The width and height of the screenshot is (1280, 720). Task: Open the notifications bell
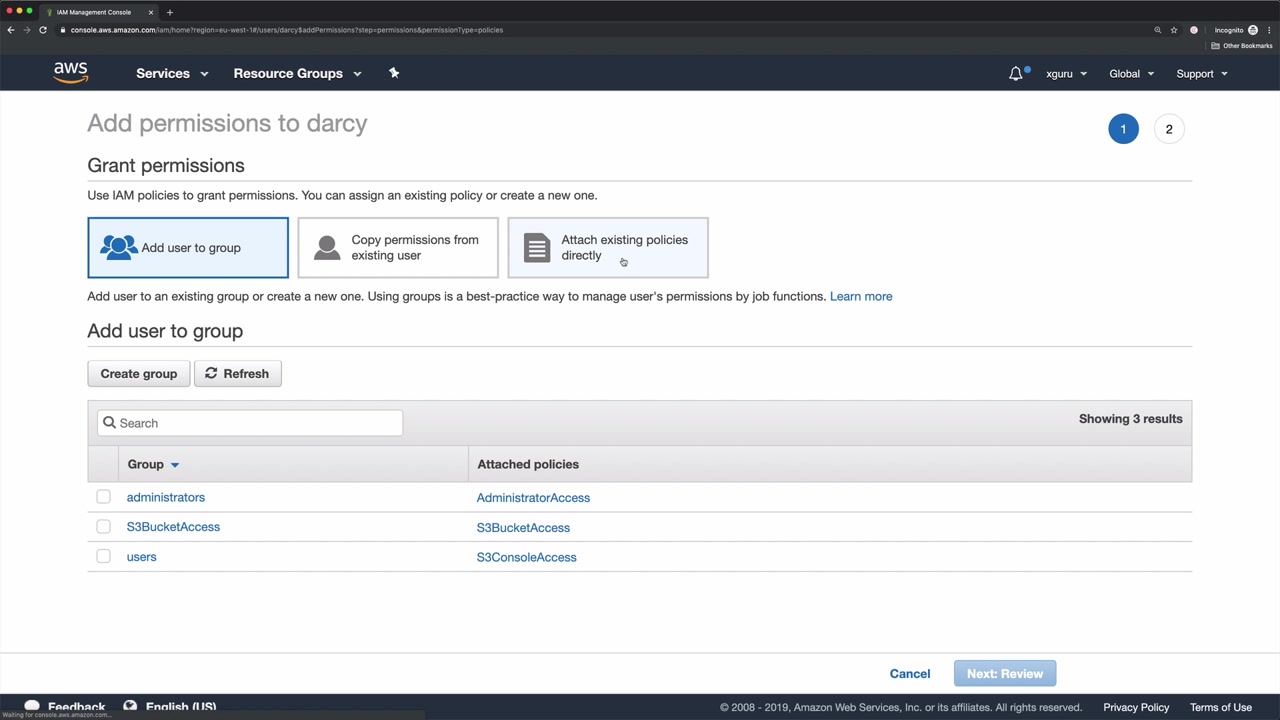coord(1016,73)
